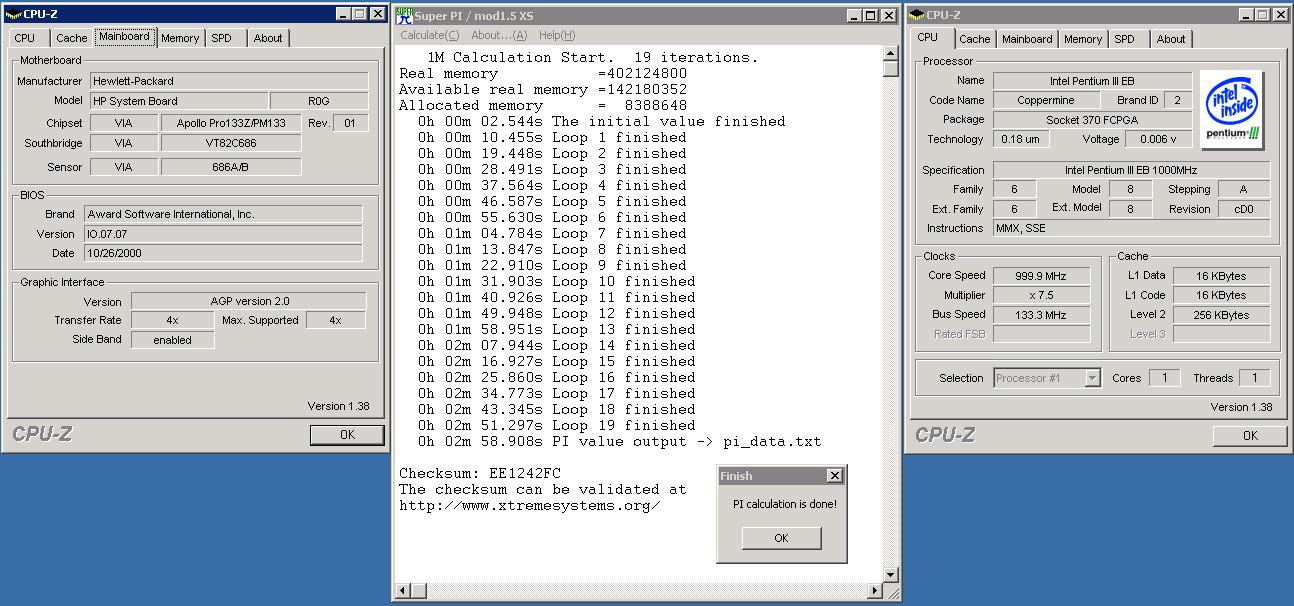Click the Intel Pentium III EB name field
This screenshot has width=1294, height=606.
pyautogui.click(x=1092, y=81)
